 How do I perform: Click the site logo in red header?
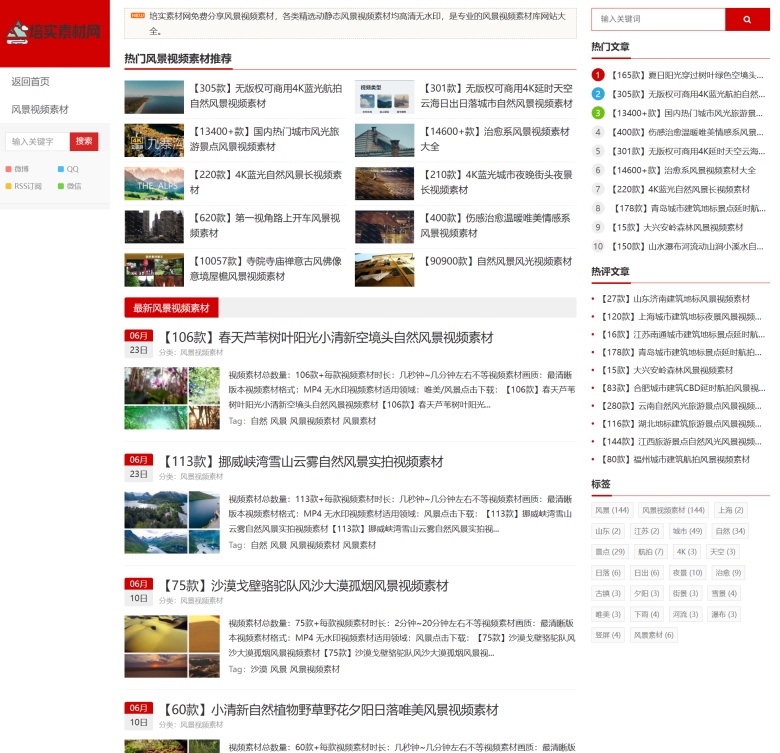coord(54,32)
